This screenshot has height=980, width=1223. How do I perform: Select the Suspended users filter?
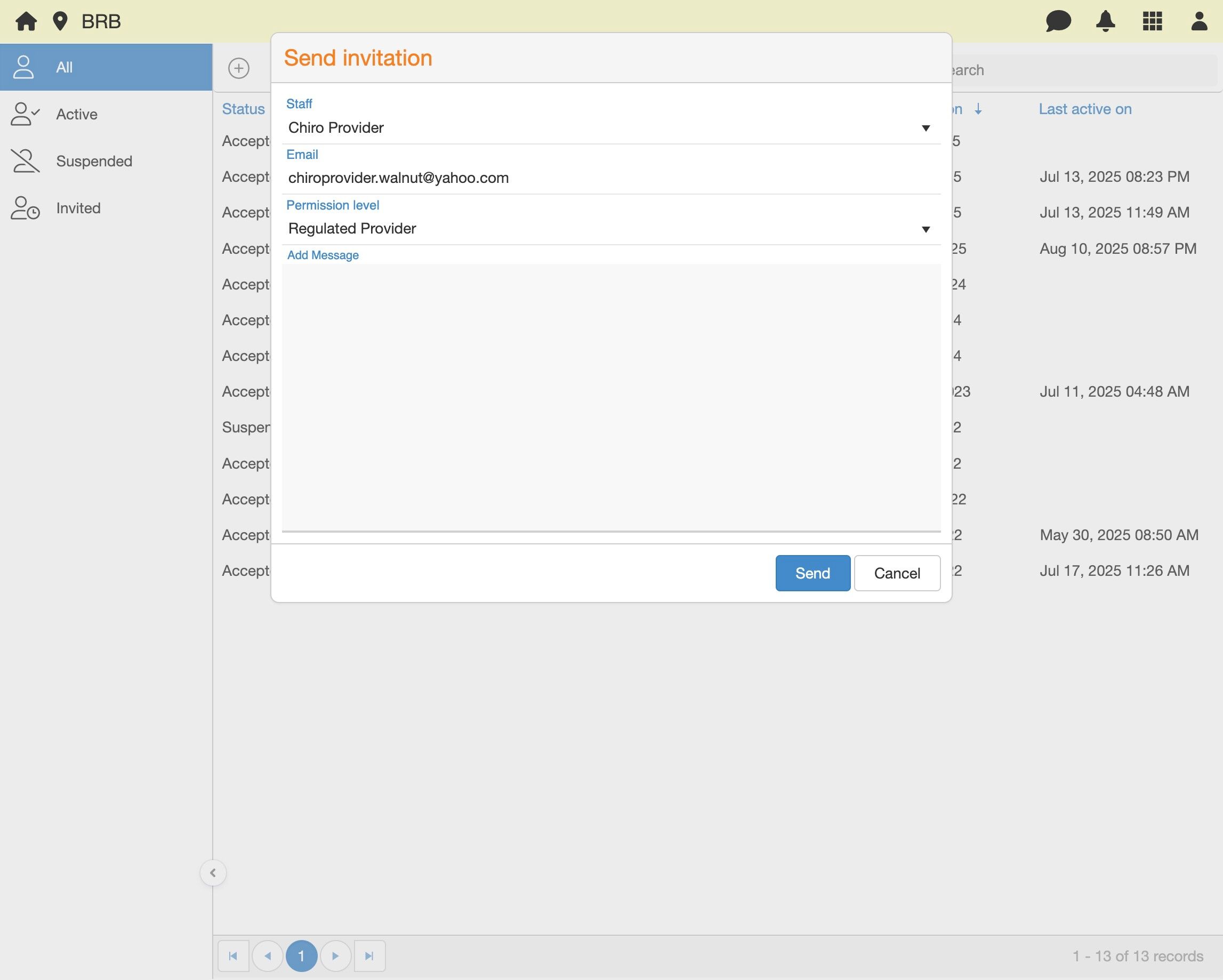[x=94, y=161]
